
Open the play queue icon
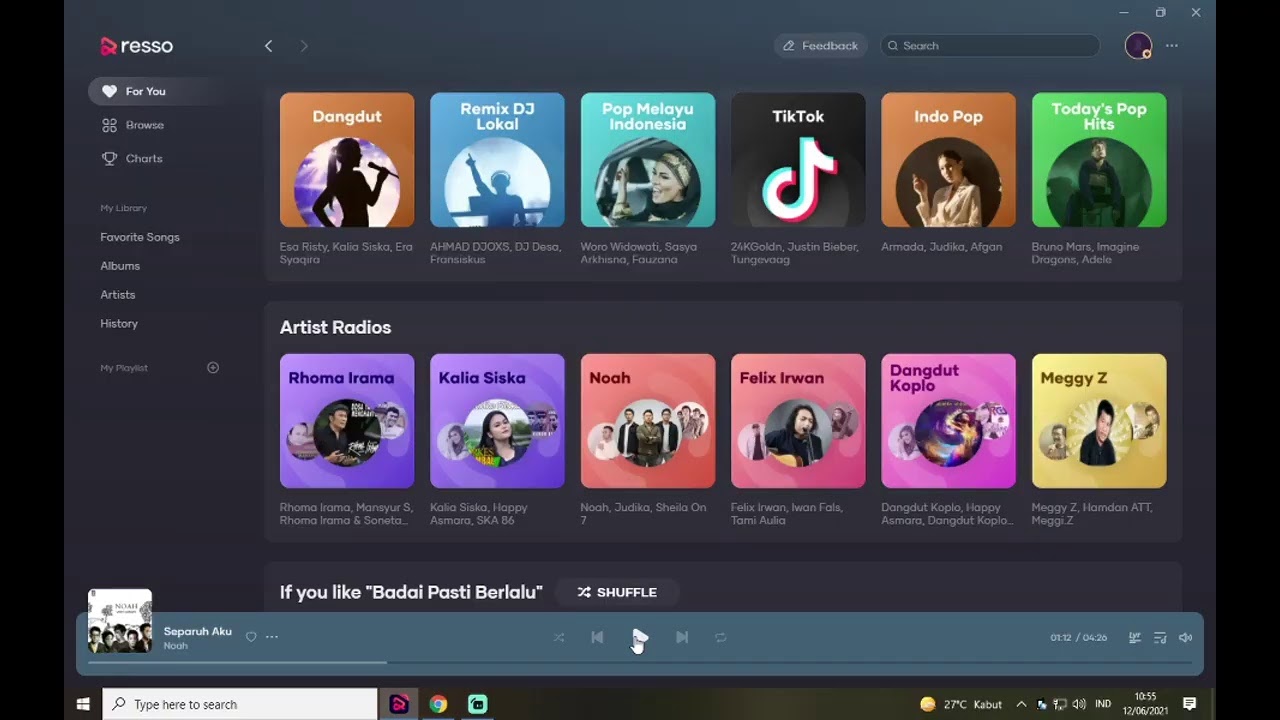point(1160,637)
